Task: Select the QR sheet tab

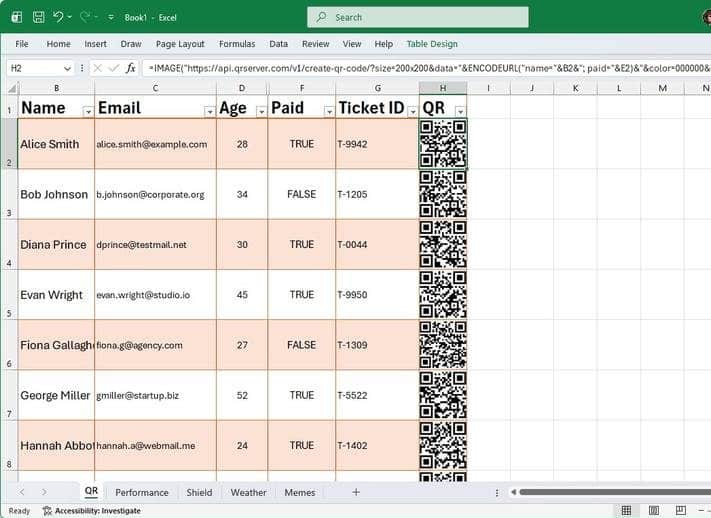Action: point(91,491)
